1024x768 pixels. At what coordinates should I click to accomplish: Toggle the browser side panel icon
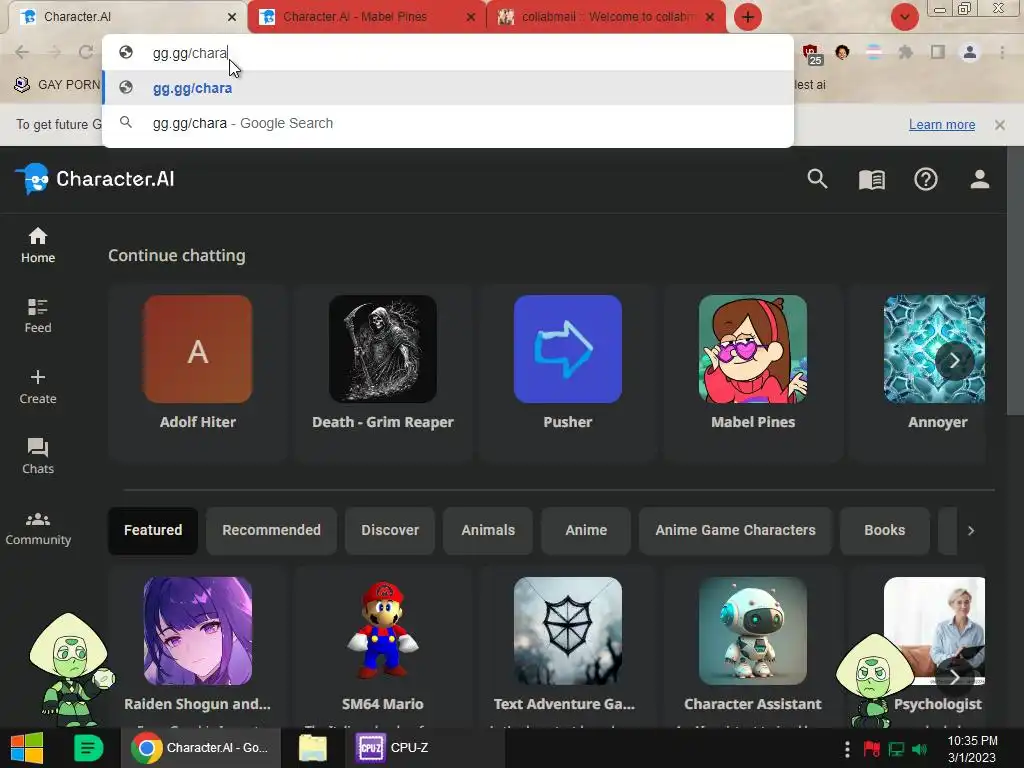coord(938,52)
